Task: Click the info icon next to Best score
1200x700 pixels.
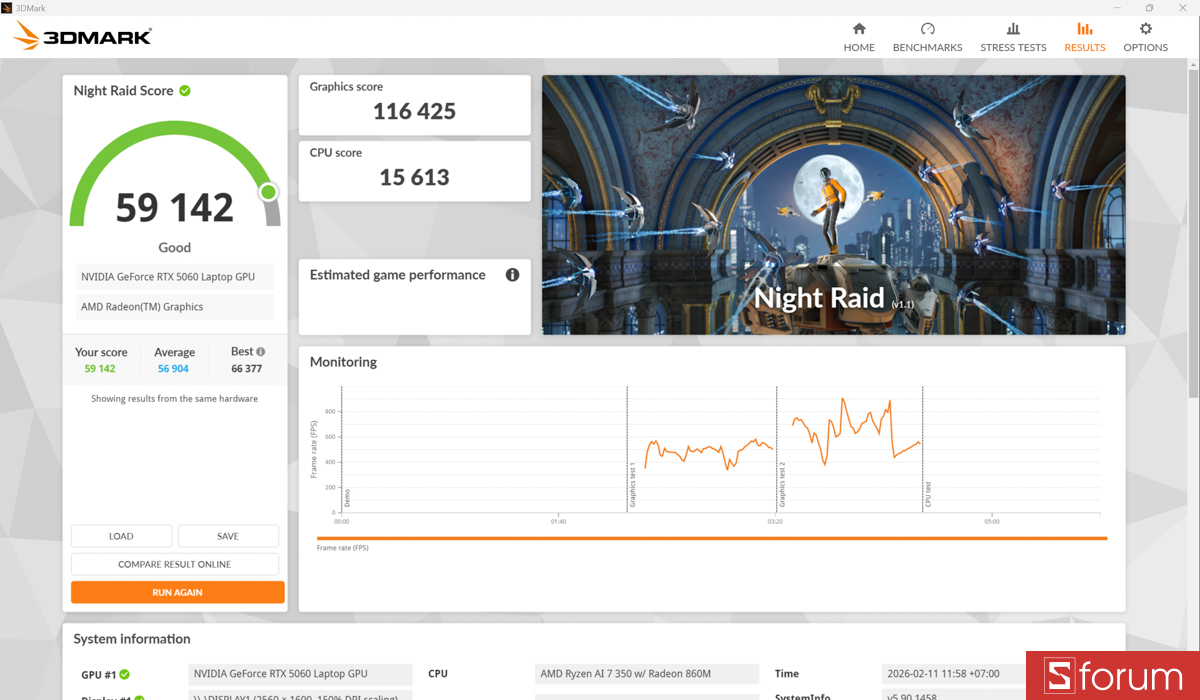Action: (x=262, y=350)
